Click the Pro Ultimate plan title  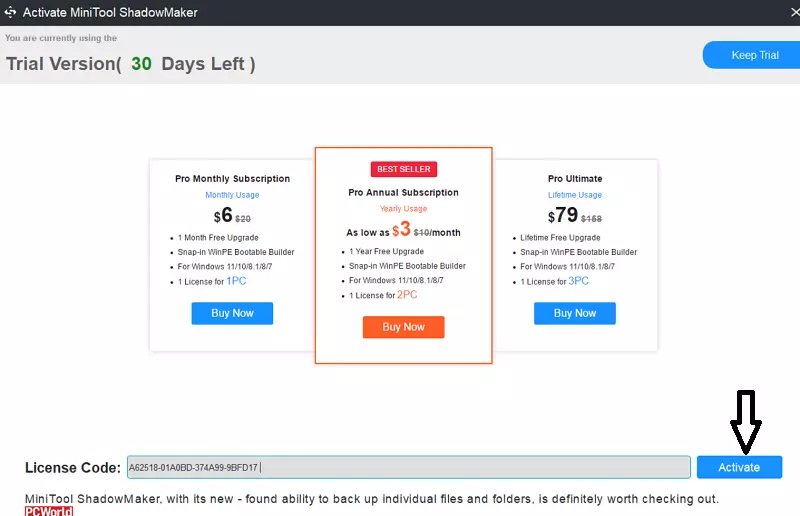point(575,179)
